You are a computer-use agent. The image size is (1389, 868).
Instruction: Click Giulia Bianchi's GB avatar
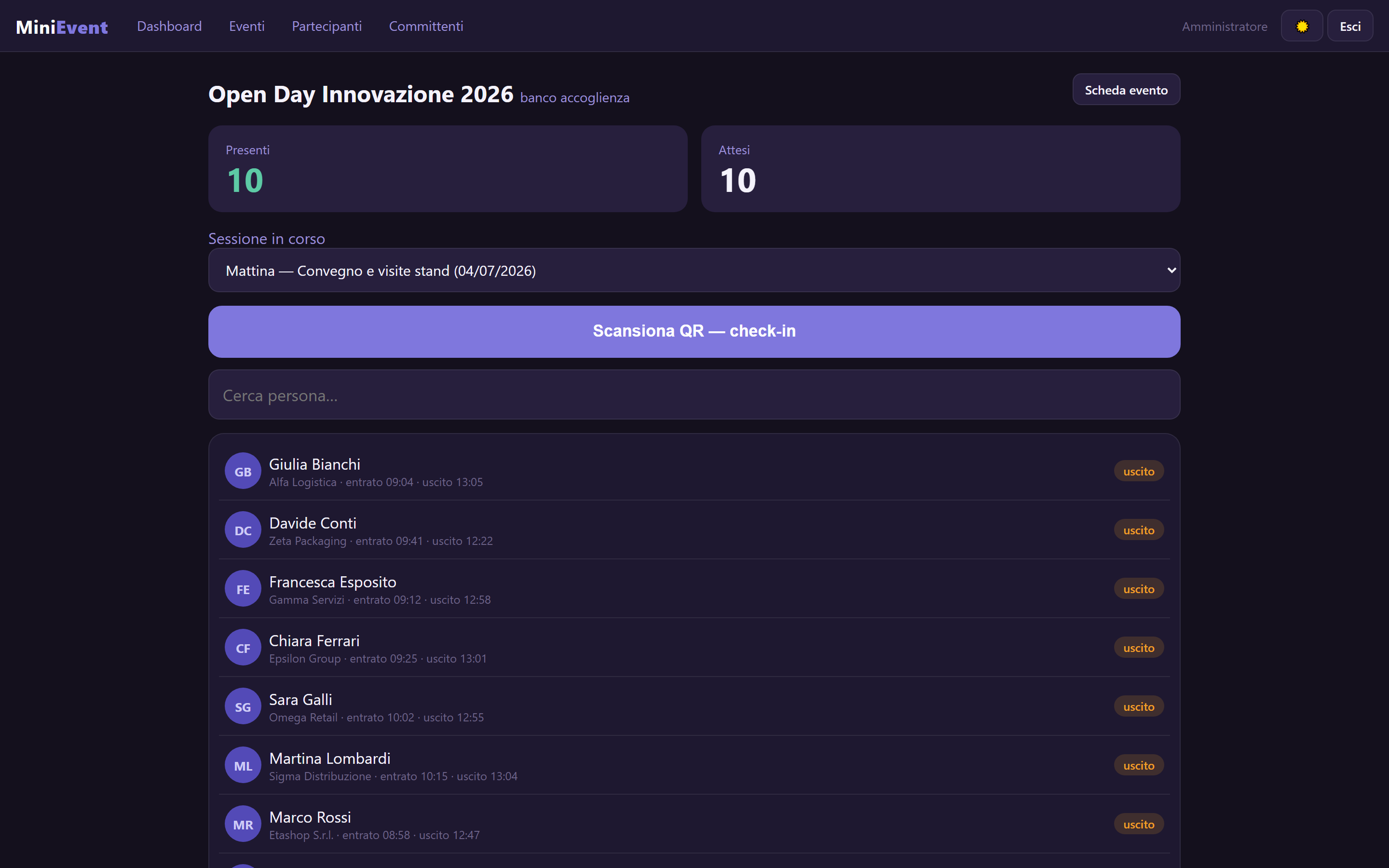[243, 471]
